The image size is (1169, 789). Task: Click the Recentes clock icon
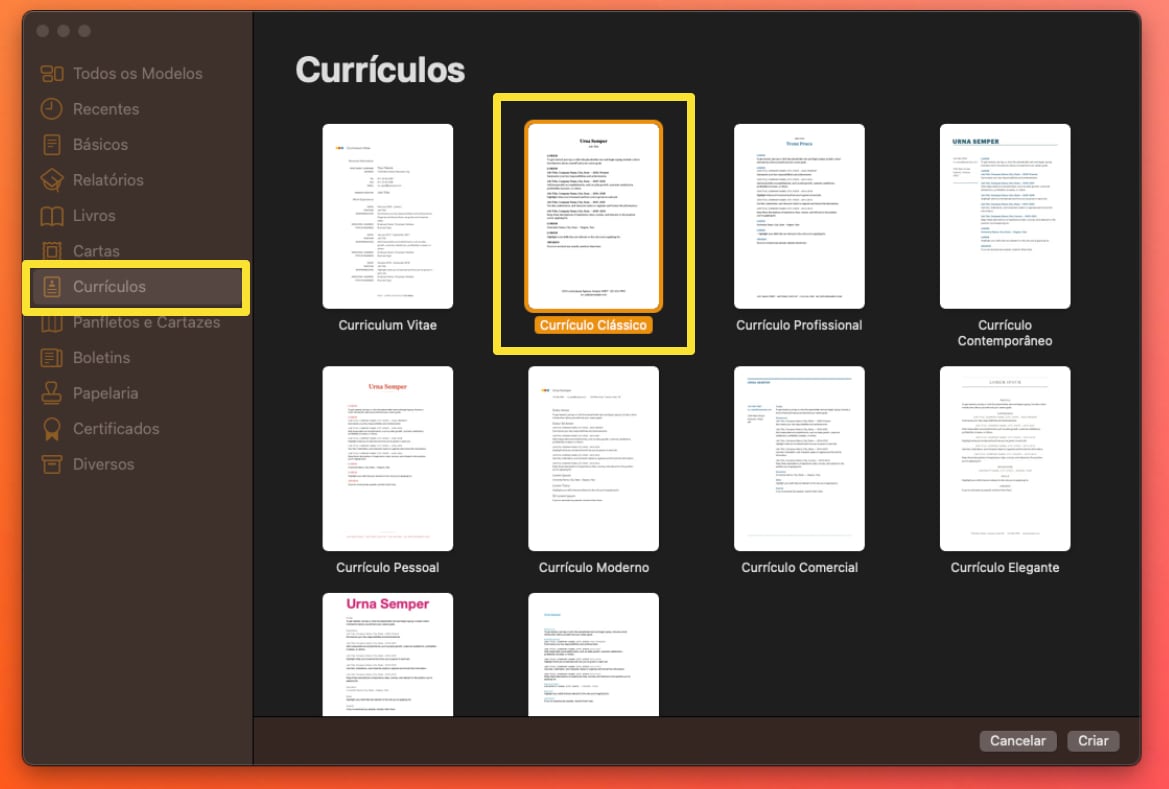(52, 109)
